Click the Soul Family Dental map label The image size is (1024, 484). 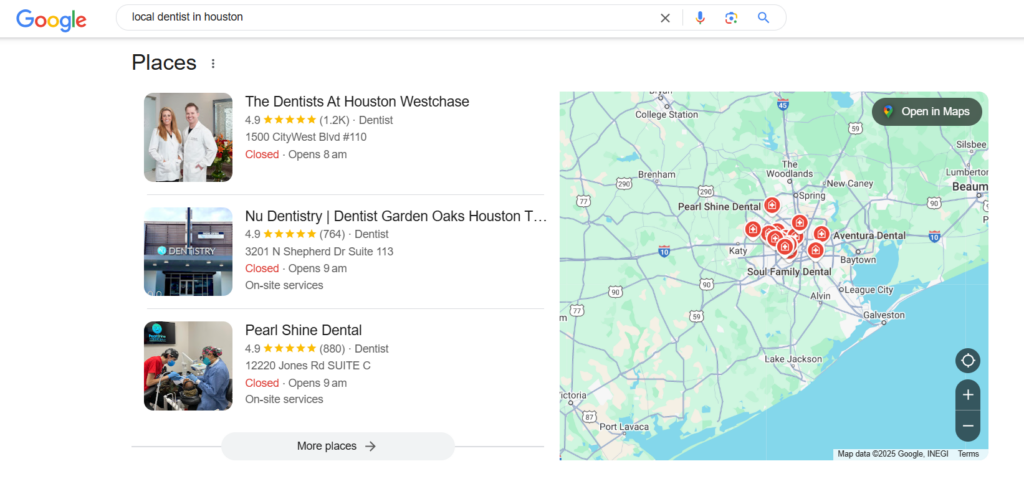point(790,272)
